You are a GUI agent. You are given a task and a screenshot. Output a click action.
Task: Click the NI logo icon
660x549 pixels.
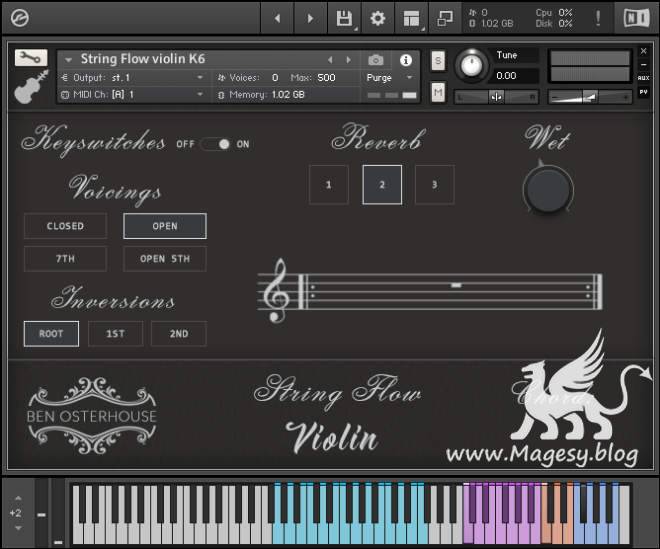point(636,18)
